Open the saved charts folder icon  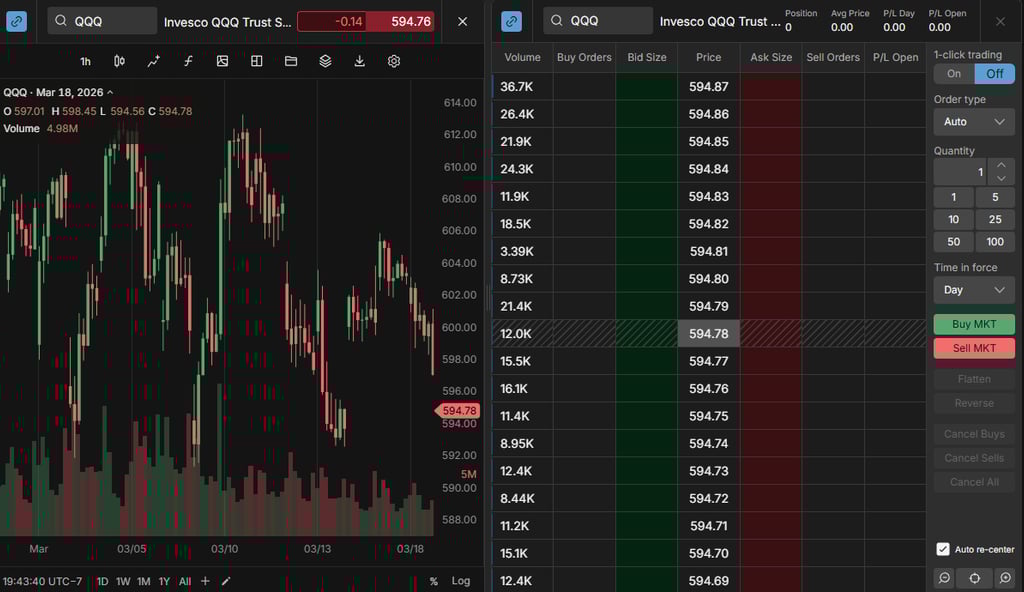pyautogui.click(x=291, y=61)
